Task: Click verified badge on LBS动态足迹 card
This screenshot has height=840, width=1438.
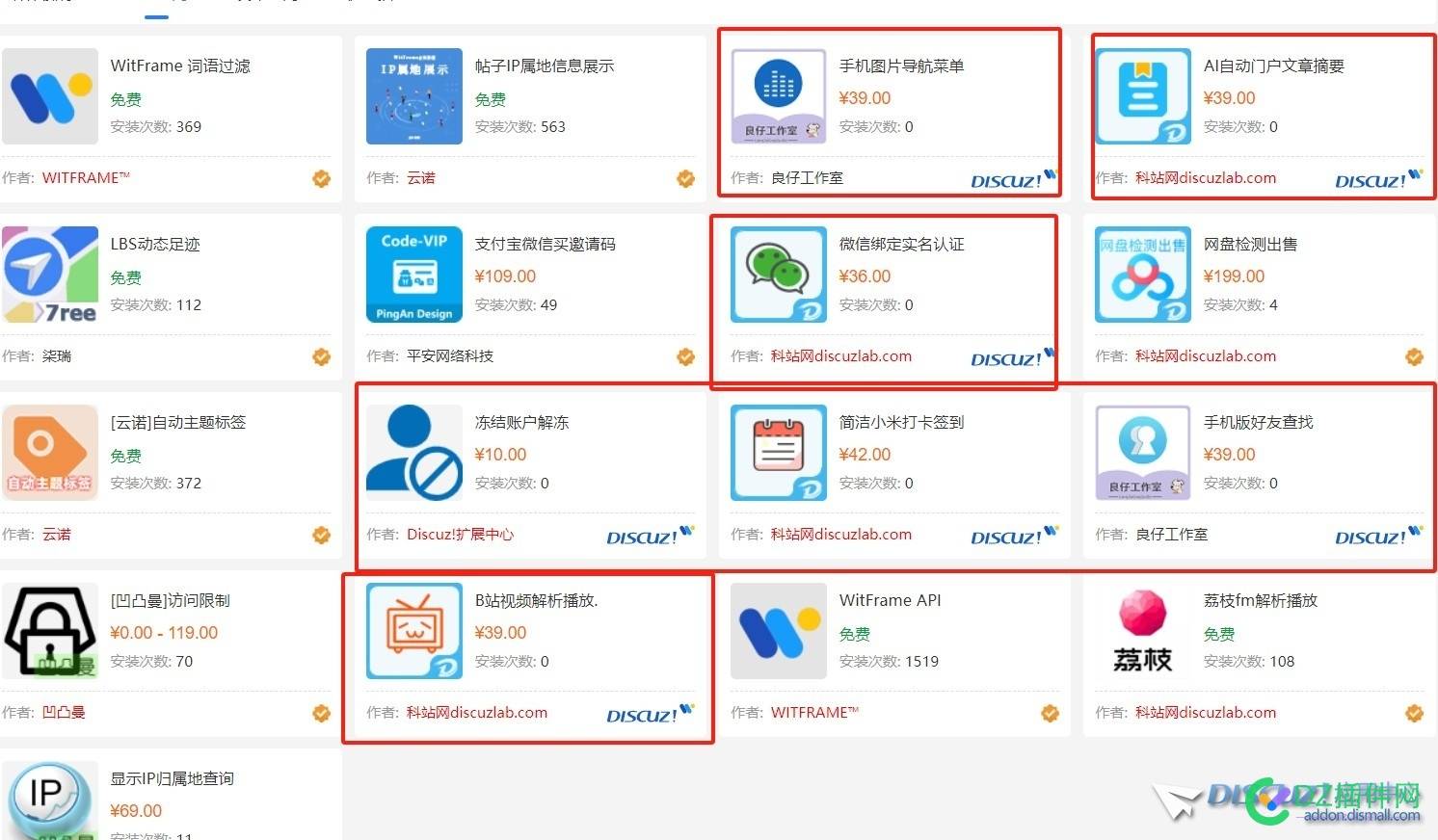Action: point(322,356)
